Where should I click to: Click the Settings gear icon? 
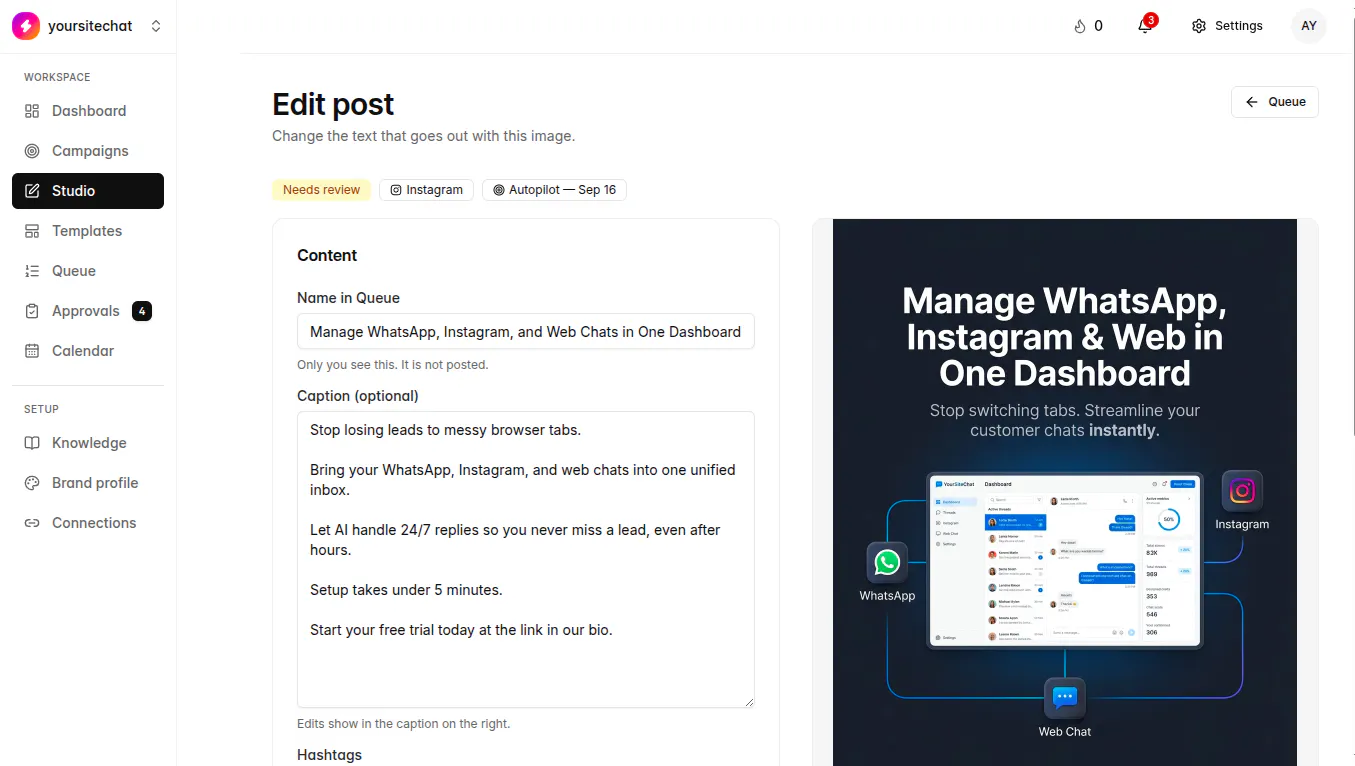click(x=1199, y=26)
